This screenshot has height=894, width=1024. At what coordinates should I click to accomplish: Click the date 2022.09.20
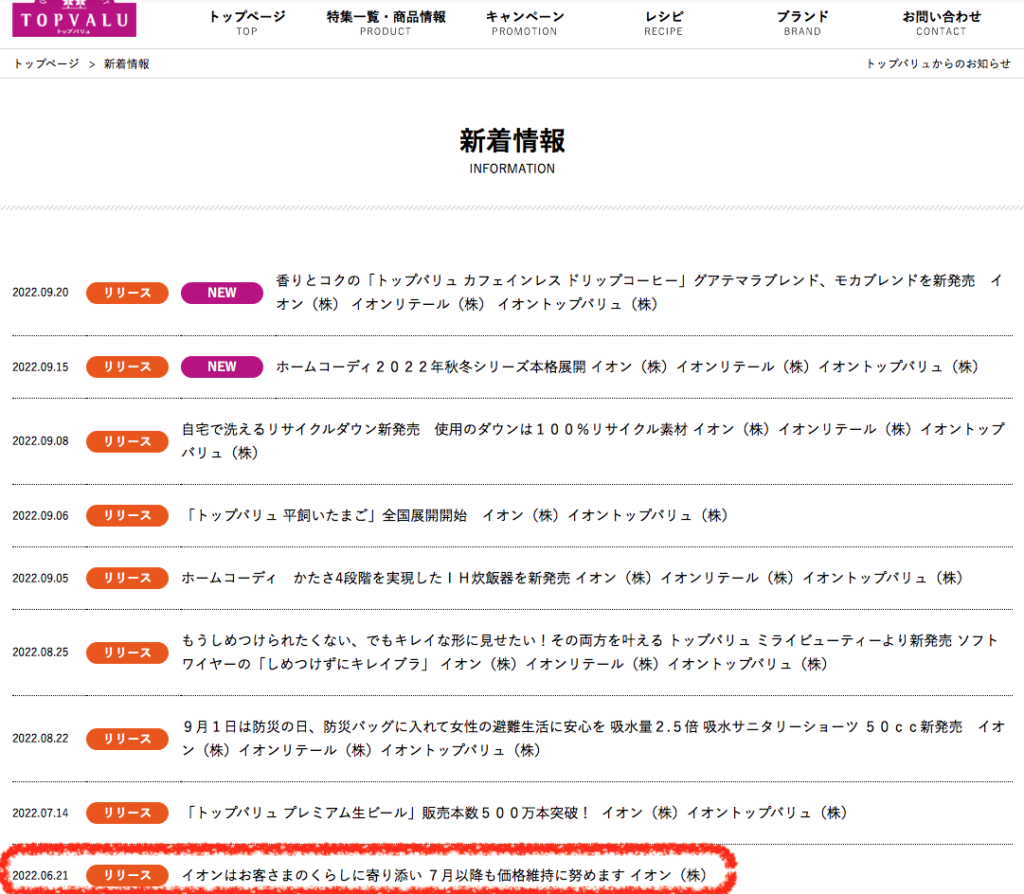click(40, 293)
